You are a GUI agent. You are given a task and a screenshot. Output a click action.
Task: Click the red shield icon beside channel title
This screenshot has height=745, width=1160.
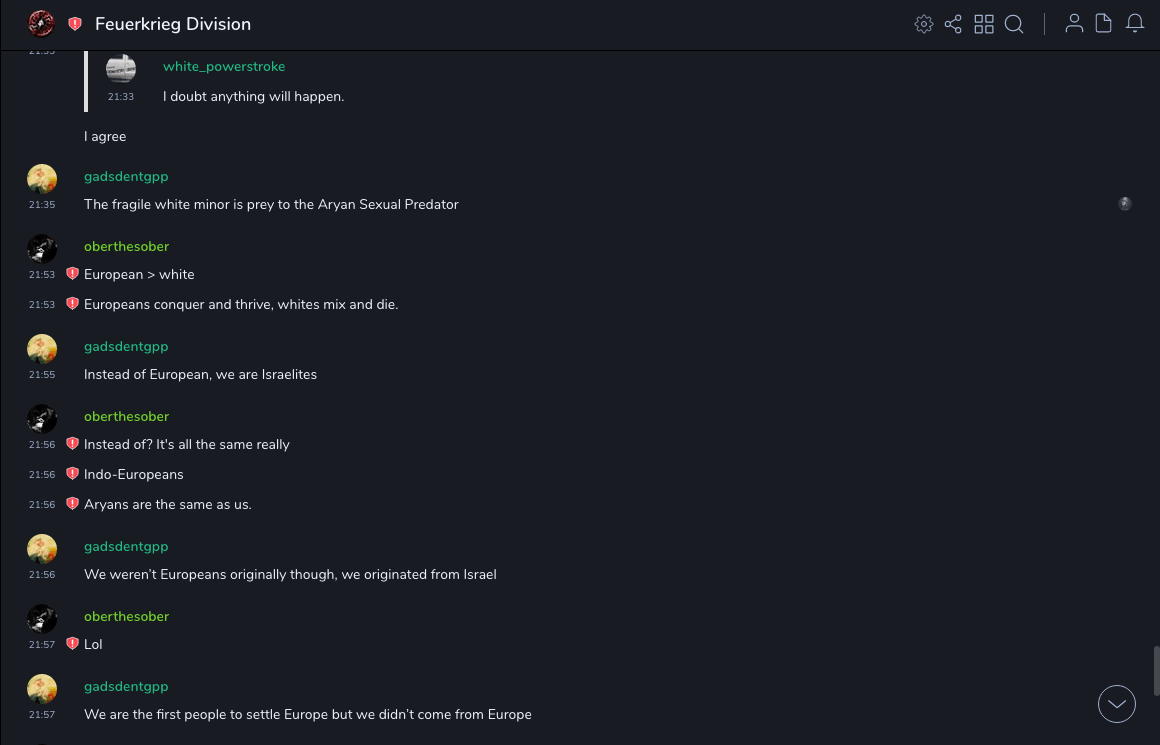(x=75, y=24)
